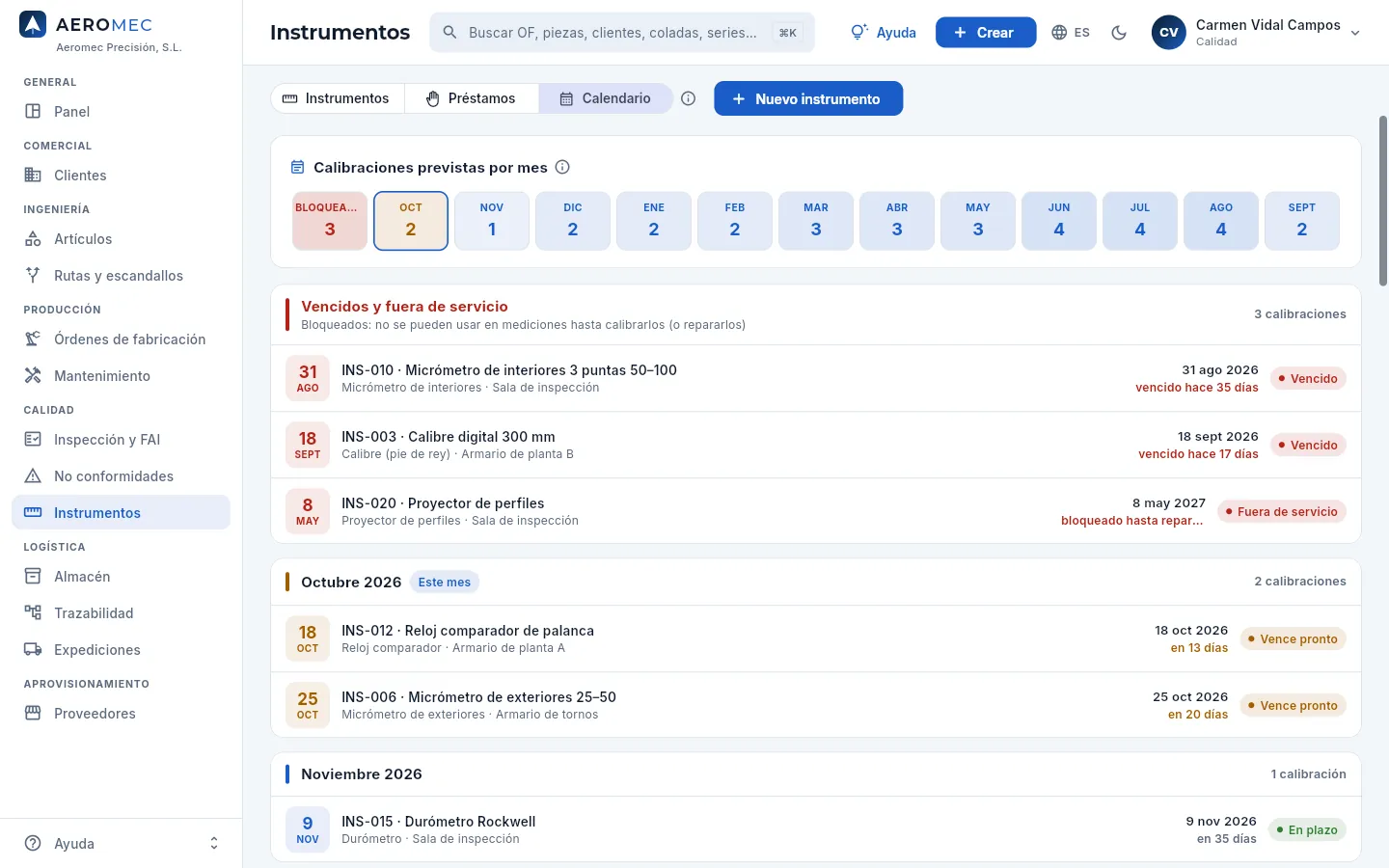Image resolution: width=1389 pixels, height=868 pixels.
Task: Click the Artículos shapes icon
Action: click(33, 238)
